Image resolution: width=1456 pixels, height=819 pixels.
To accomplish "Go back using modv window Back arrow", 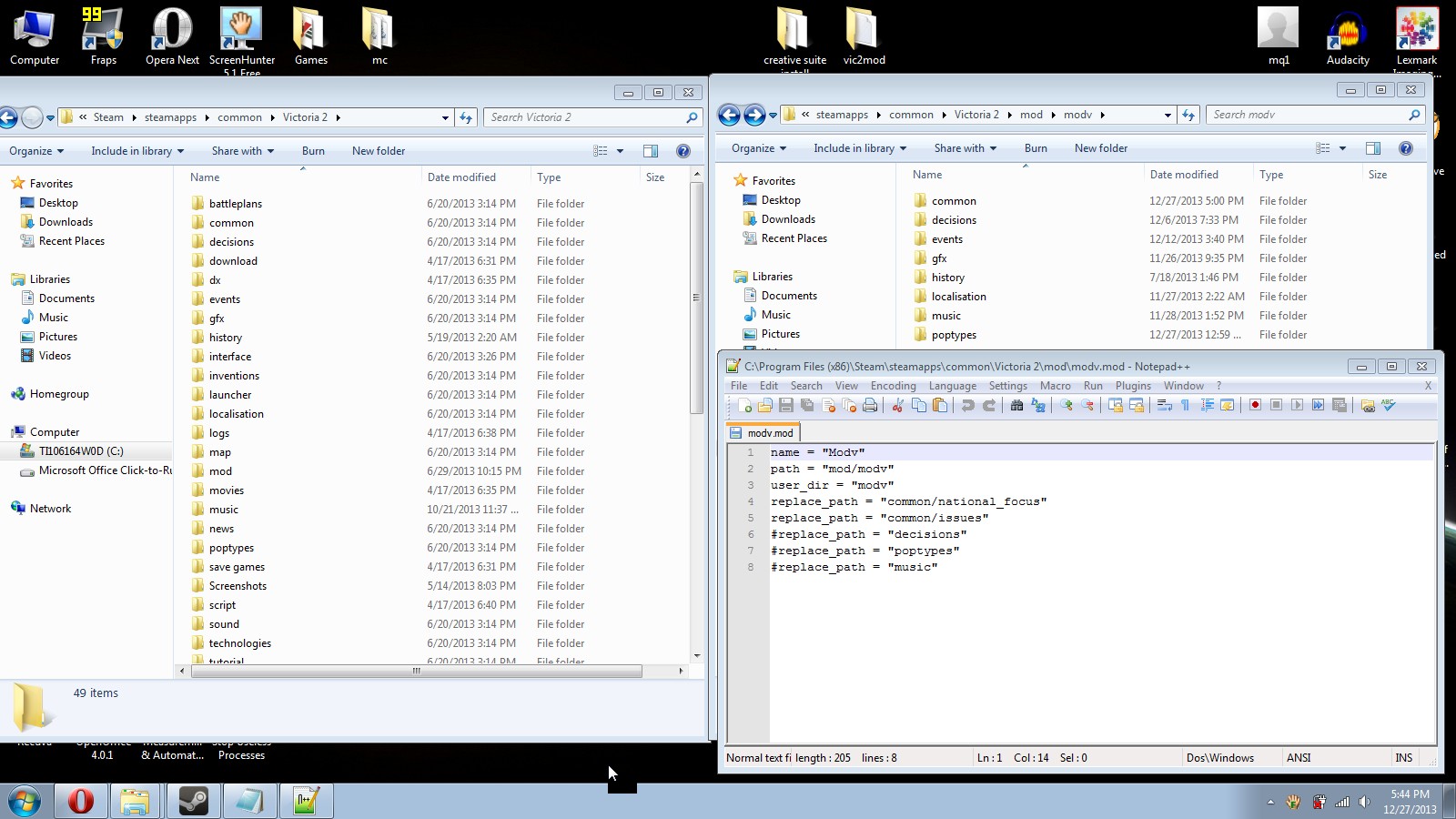I will click(x=729, y=115).
